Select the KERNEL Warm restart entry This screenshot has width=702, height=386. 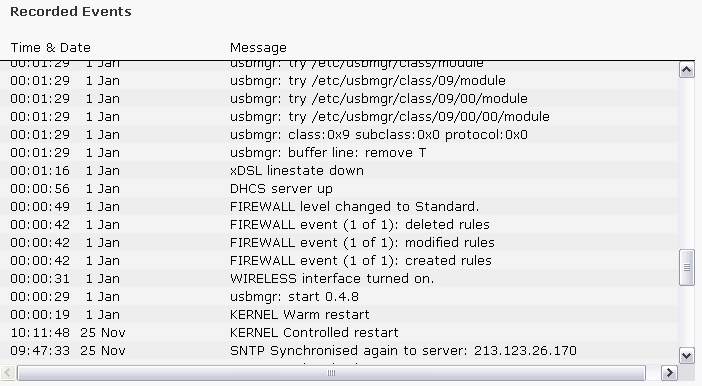(x=339, y=314)
